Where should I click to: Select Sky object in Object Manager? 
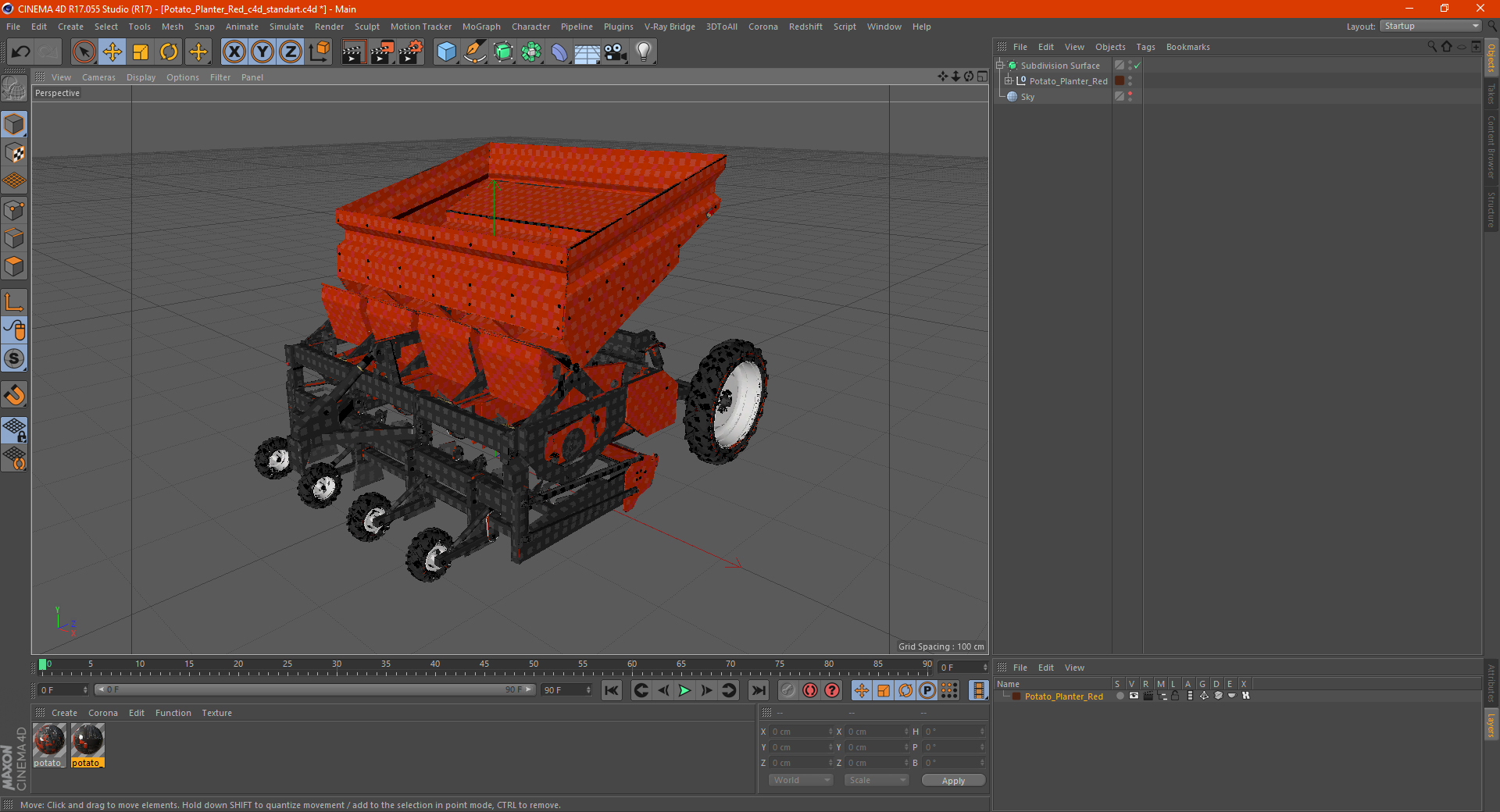click(x=1027, y=97)
